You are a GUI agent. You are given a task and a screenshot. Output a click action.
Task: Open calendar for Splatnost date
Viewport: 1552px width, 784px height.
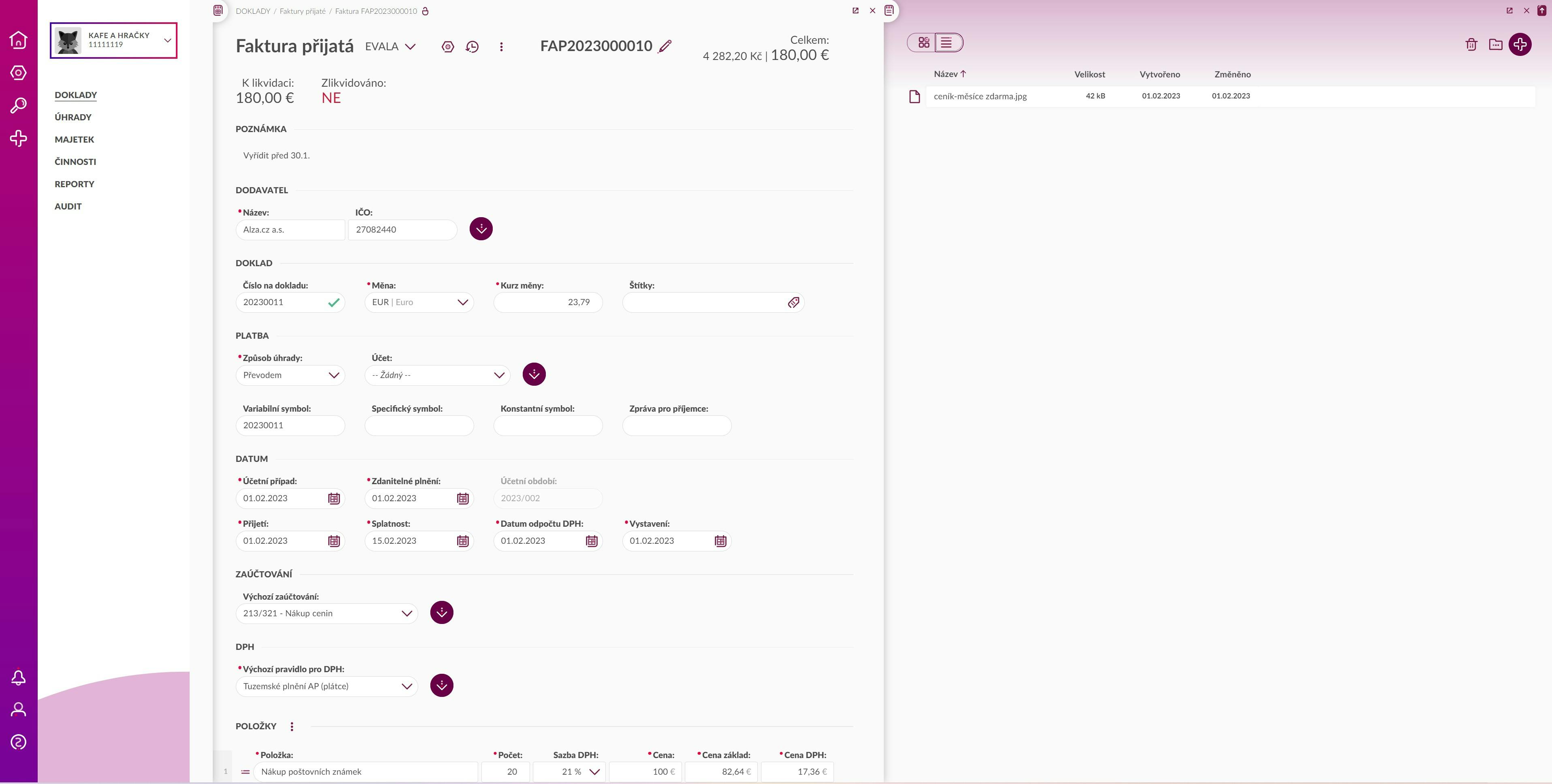(463, 541)
